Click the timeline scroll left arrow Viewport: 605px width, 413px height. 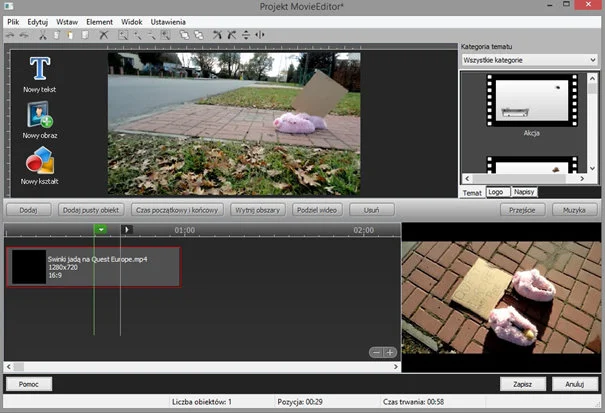tap(8, 367)
